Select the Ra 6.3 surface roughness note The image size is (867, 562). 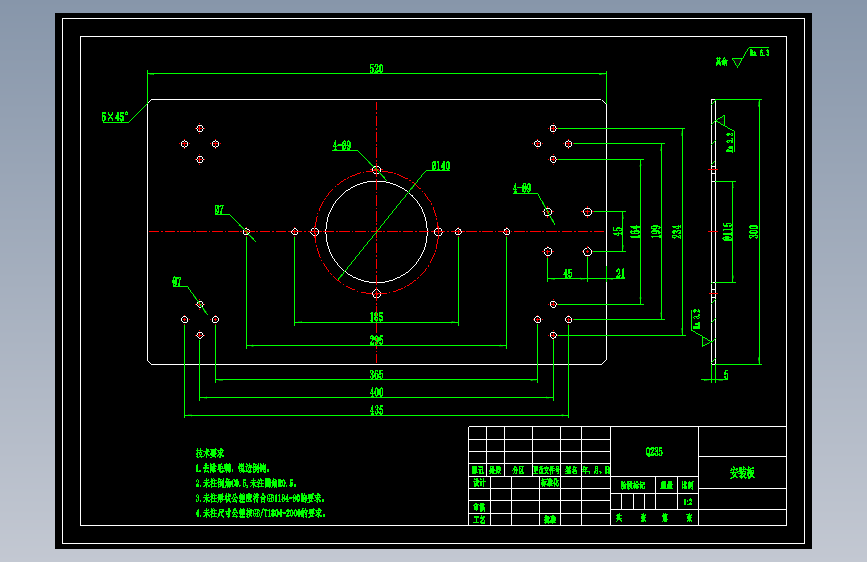click(x=760, y=53)
